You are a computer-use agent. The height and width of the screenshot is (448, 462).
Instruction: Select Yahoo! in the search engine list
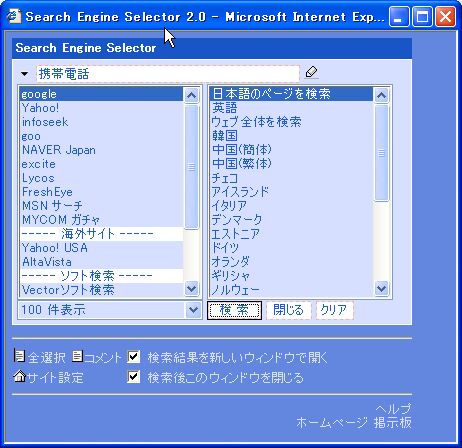click(x=101, y=108)
